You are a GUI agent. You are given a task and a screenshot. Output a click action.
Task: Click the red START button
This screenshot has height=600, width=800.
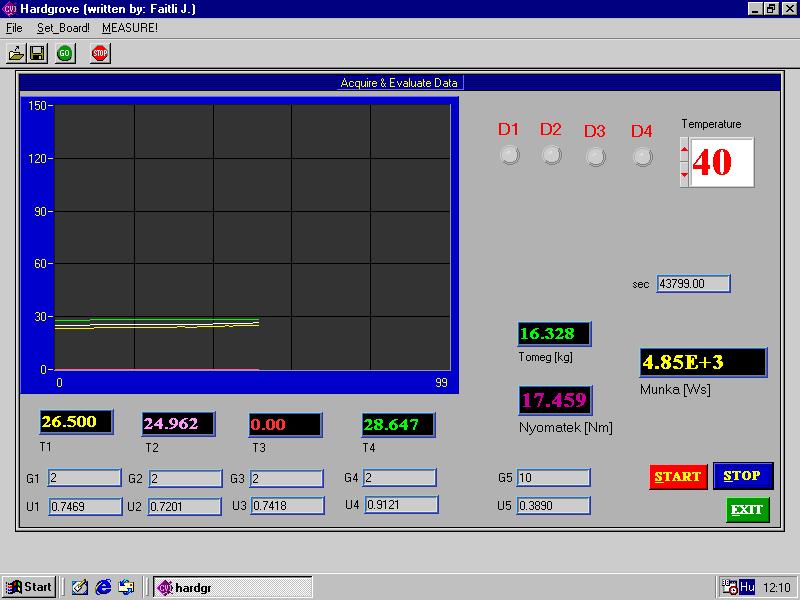(678, 477)
